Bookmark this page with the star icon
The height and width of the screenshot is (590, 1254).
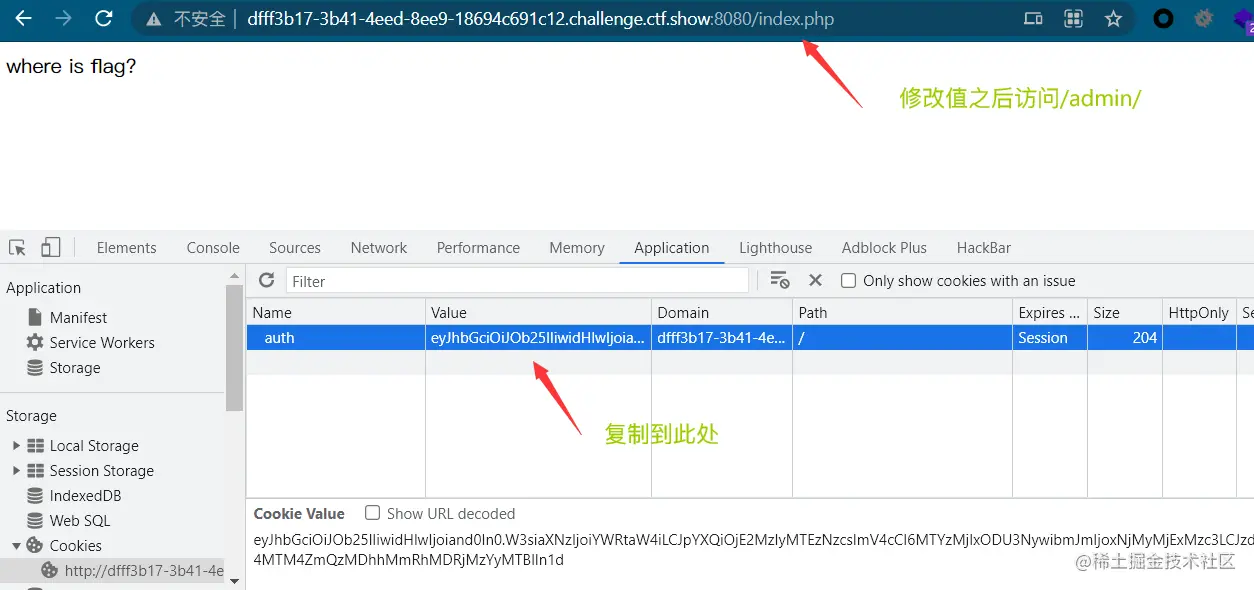point(1113,19)
